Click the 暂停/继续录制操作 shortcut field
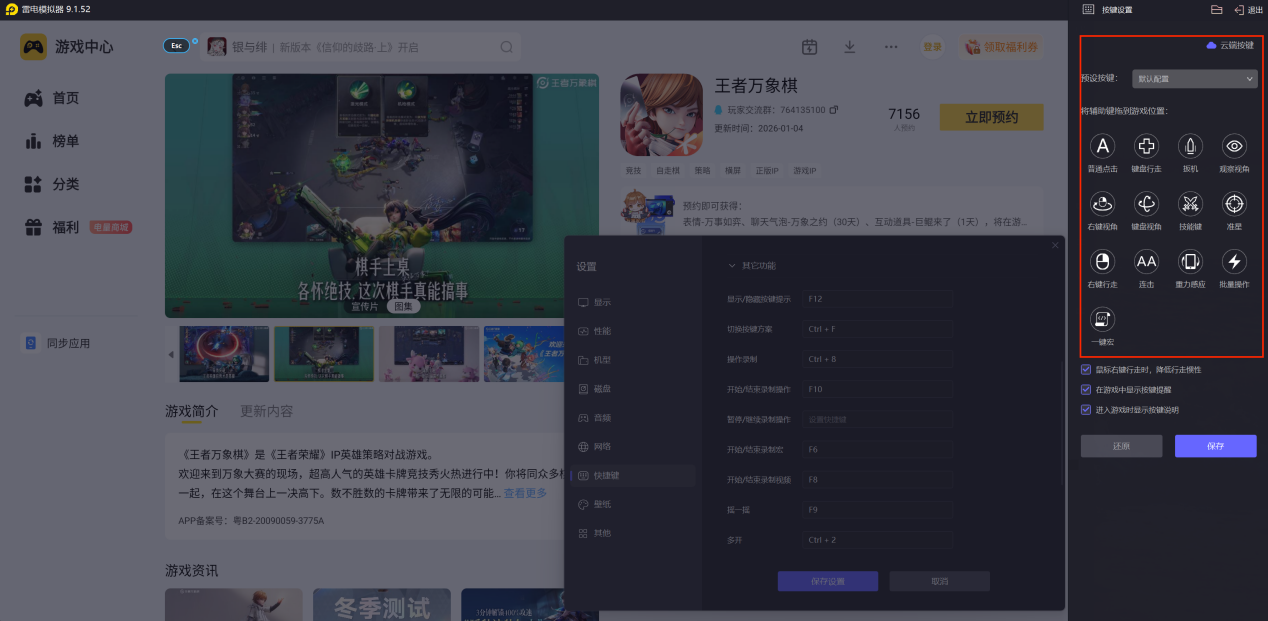1268x621 pixels. (x=877, y=419)
